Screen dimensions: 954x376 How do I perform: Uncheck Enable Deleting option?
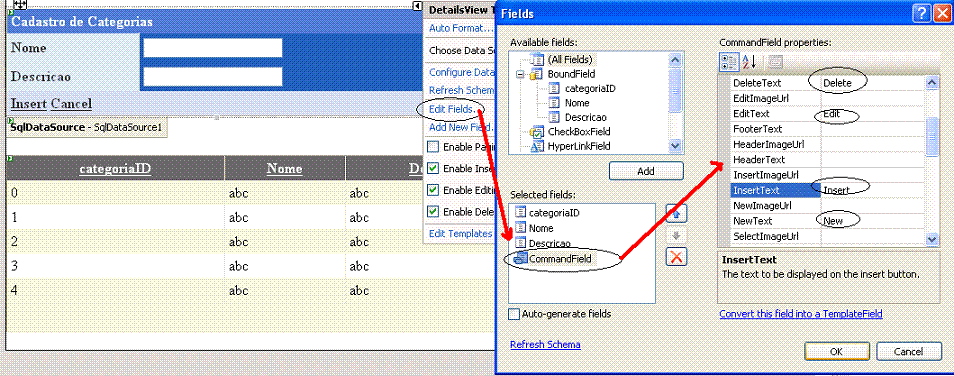[433, 212]
